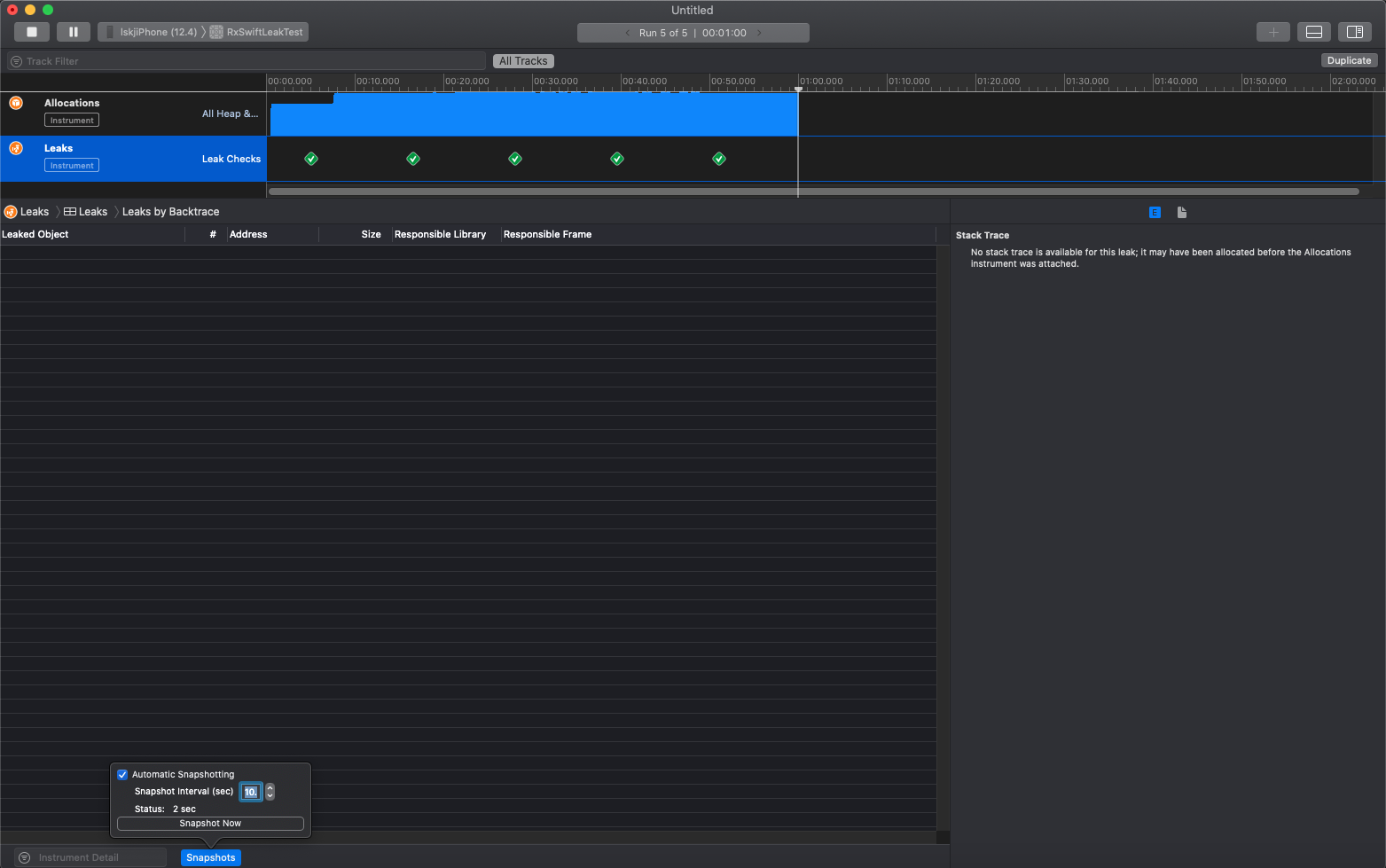The image size is (1386, 868).
Task: Click the Record/Stop toolbar icon
Action: coord(31,31)
